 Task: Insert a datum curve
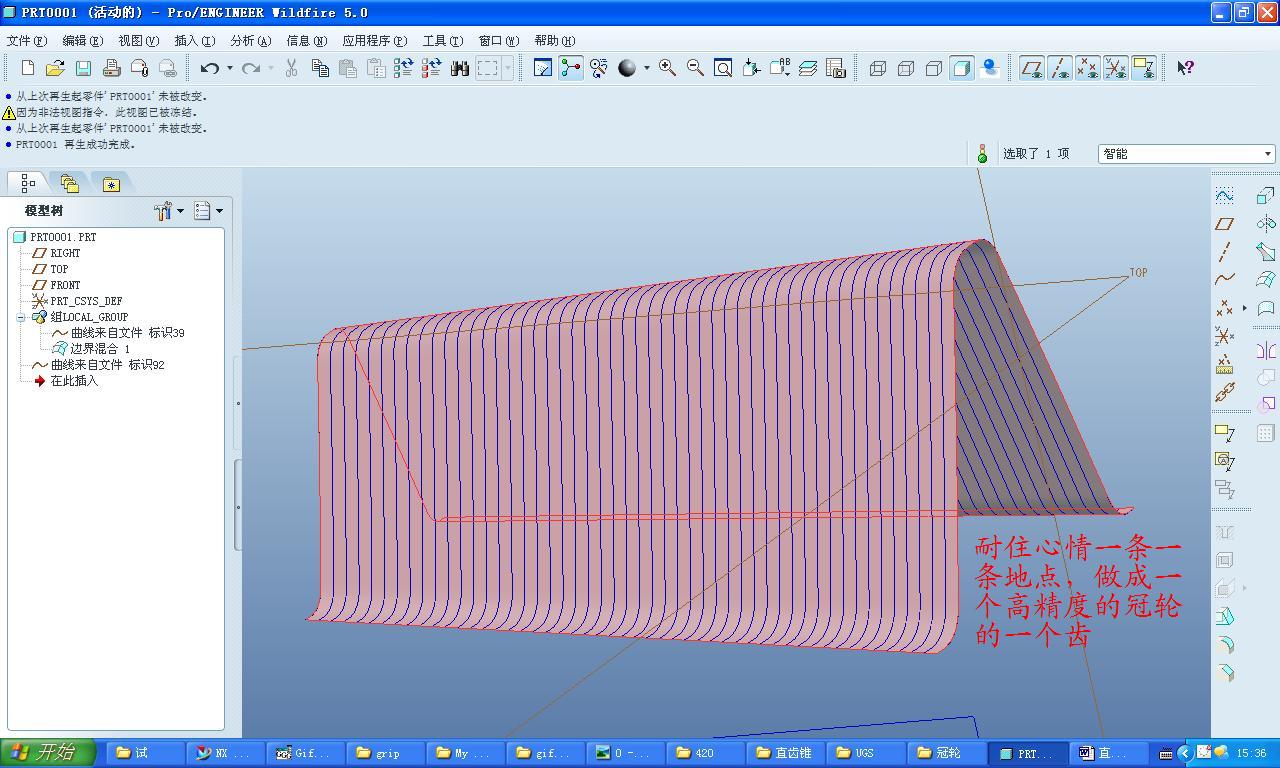coord(1225,280)
